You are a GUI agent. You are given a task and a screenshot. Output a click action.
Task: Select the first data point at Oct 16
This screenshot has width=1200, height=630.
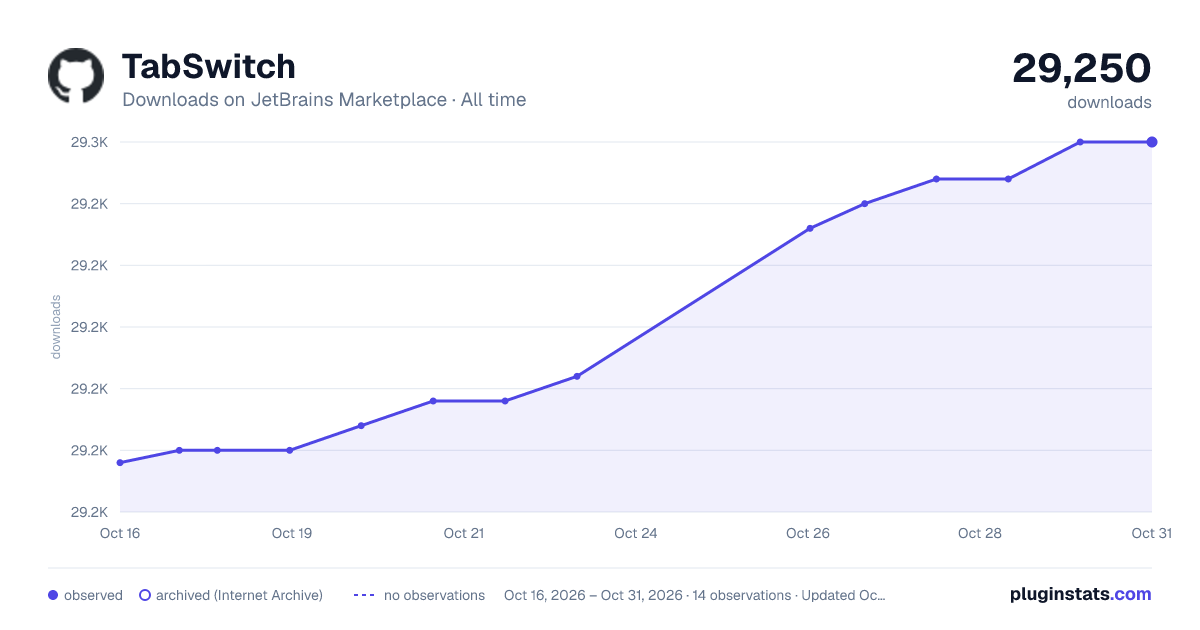coord(120,463)
